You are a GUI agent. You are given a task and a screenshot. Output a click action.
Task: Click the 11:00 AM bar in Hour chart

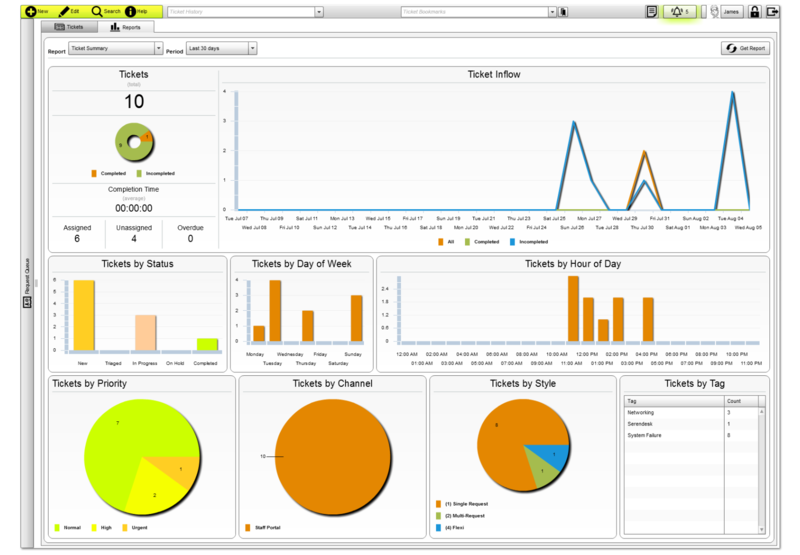point(573,309)
